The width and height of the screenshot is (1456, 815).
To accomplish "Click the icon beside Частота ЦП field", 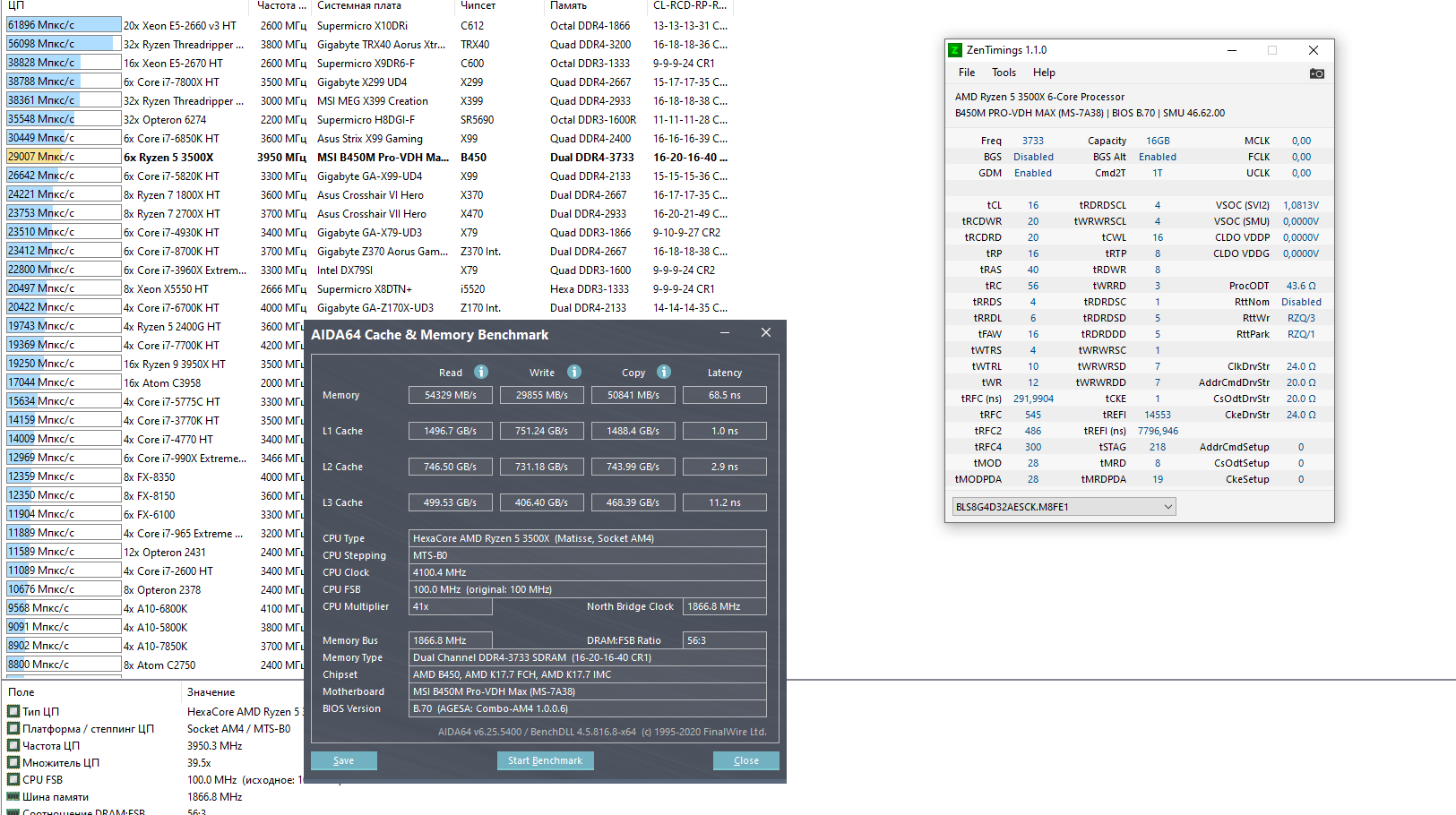I will click(x=13, y=745).
